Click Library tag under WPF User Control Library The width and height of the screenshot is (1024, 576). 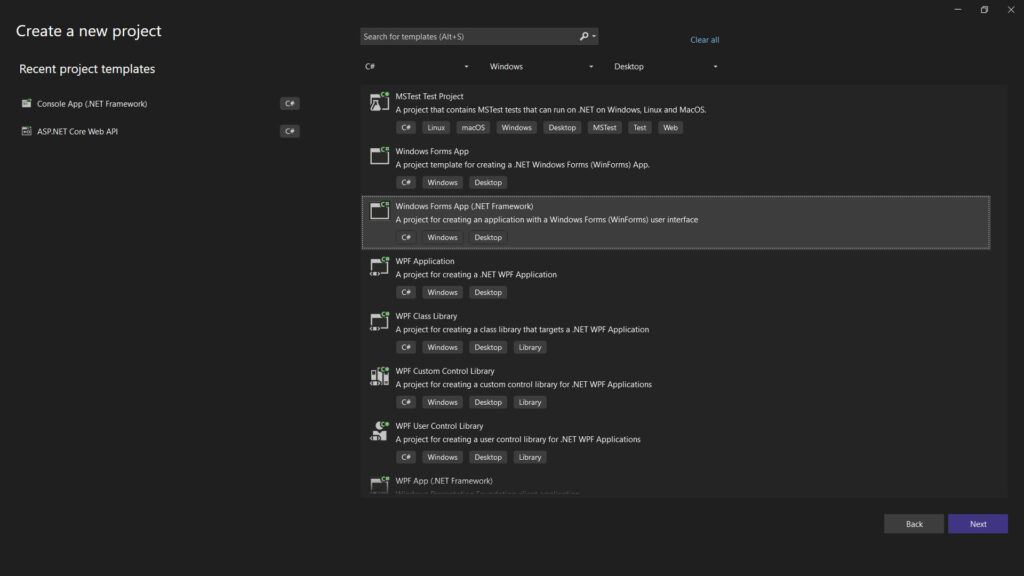pyautogui.click(x=530, y=457)
